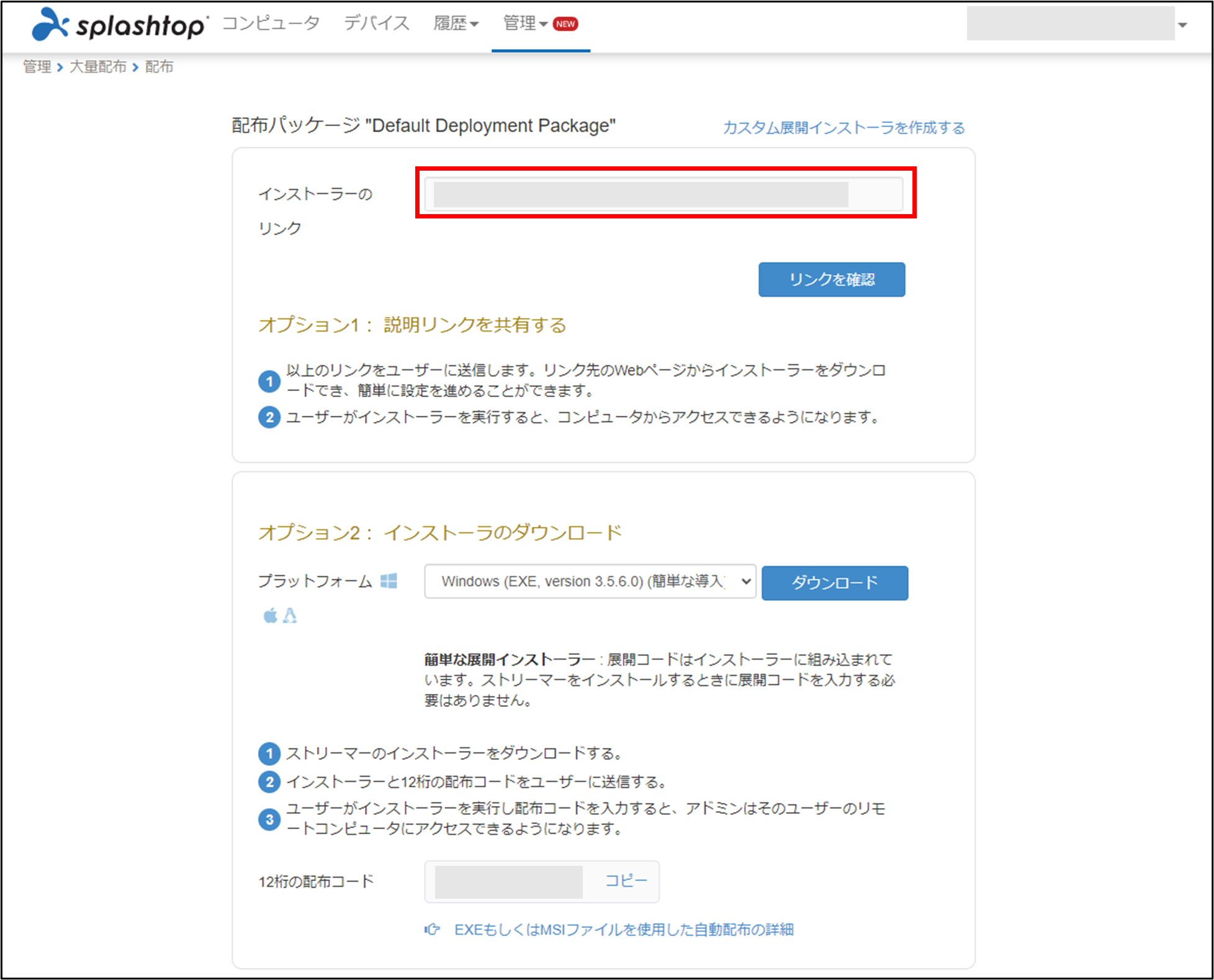Click the NEW badge beside 管理
The image size is (1214, 980).
565,24
